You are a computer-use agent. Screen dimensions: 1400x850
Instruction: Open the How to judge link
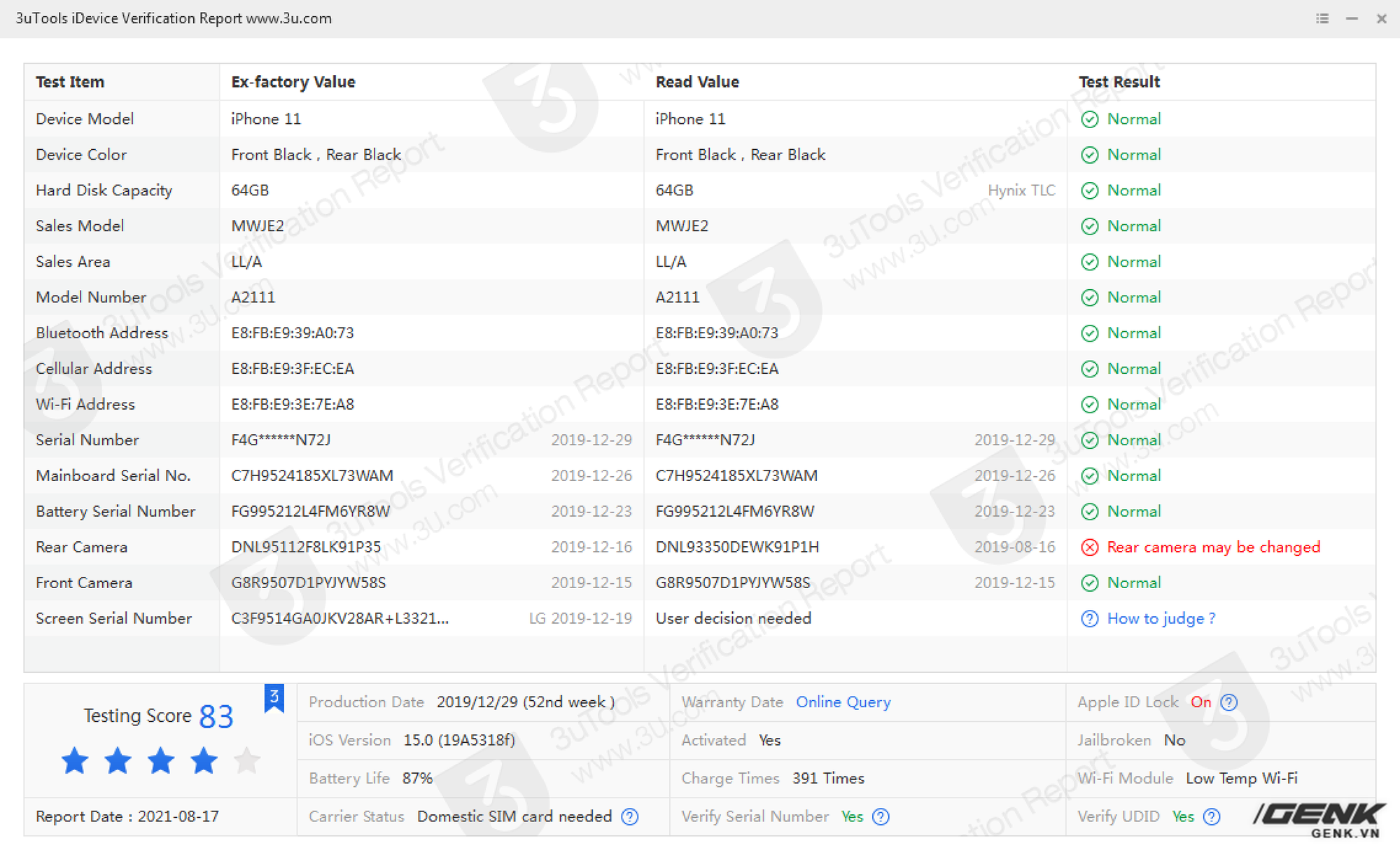point(1161,619)
